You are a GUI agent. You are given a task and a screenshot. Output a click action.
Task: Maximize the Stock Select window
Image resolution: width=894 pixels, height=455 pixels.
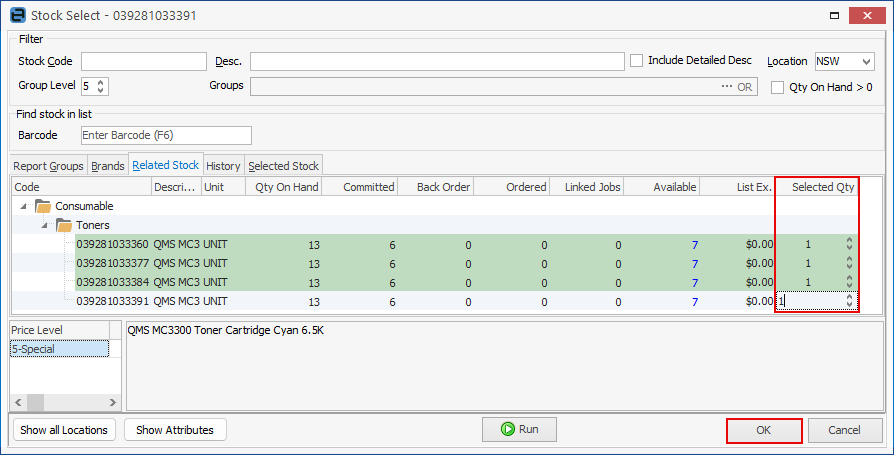coord(834,15)
